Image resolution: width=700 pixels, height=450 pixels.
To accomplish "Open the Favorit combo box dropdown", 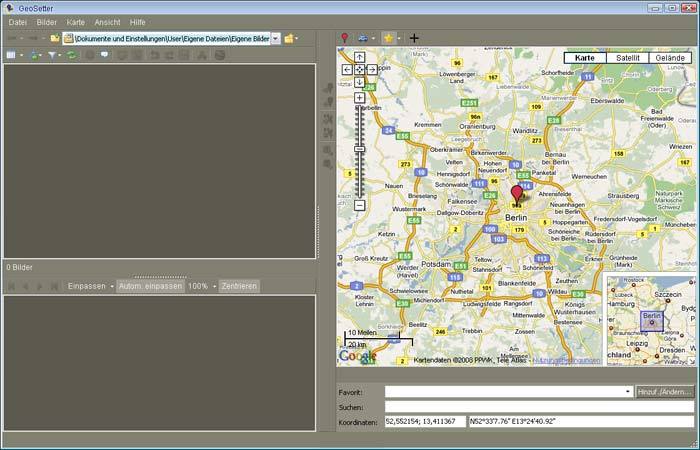I will point(627,392).
